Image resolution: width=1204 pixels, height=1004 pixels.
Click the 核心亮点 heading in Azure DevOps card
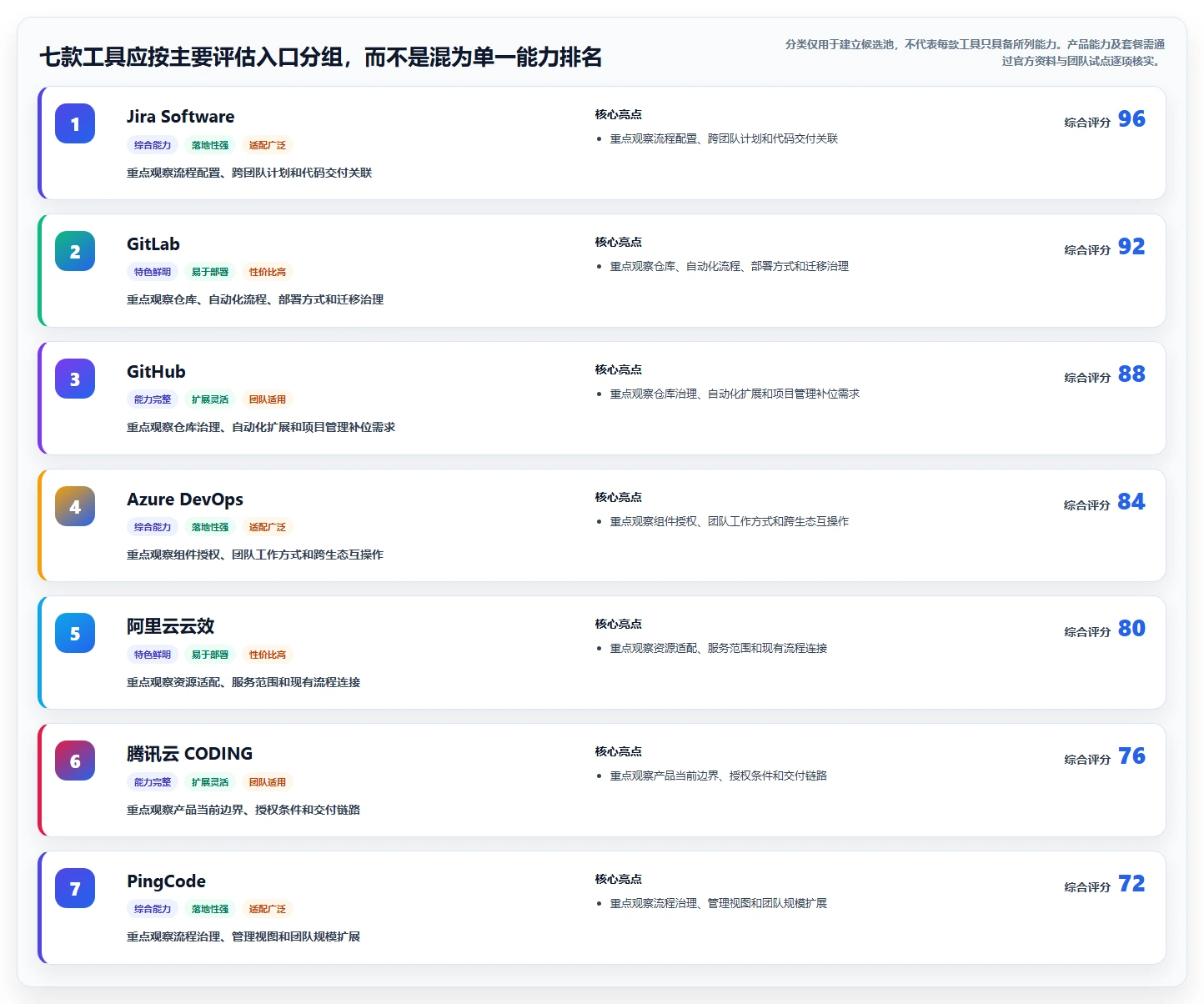(619, 497)
